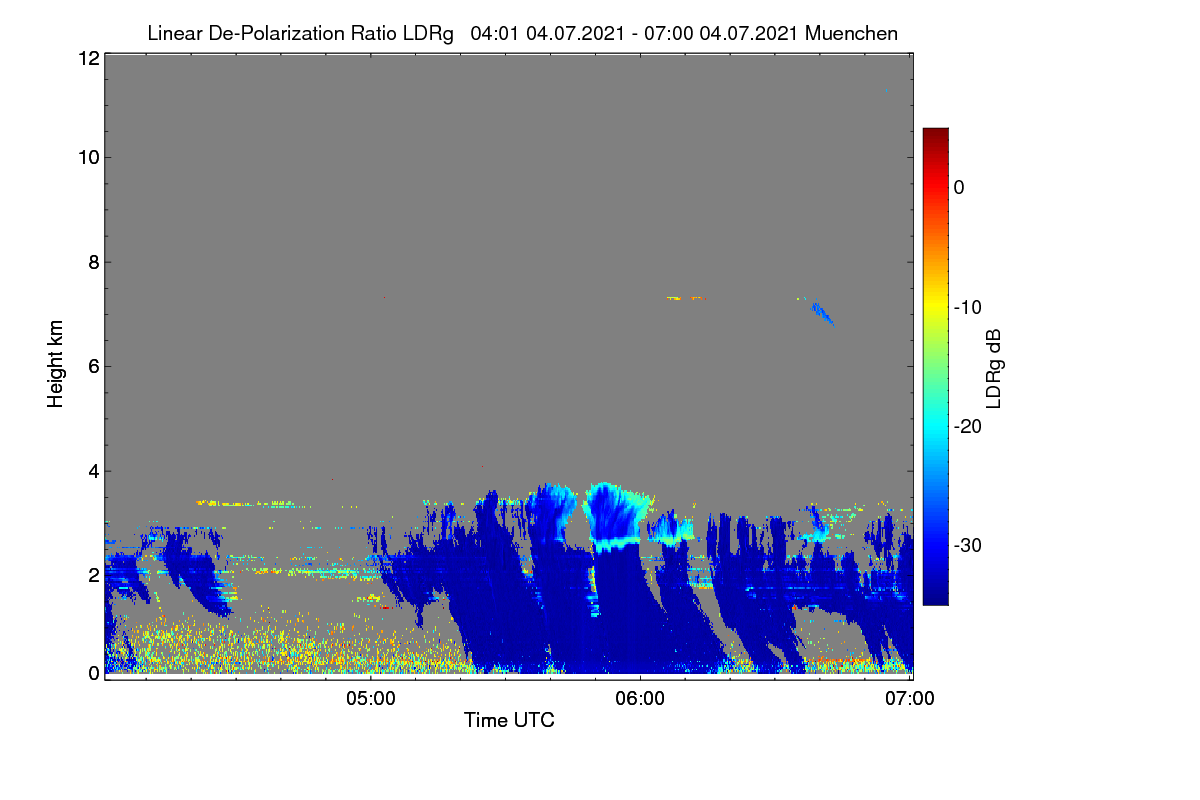This screenshot has height=800, width=1200.
Task: Click the -30 colorbar tick label
Action: [970, 546]
